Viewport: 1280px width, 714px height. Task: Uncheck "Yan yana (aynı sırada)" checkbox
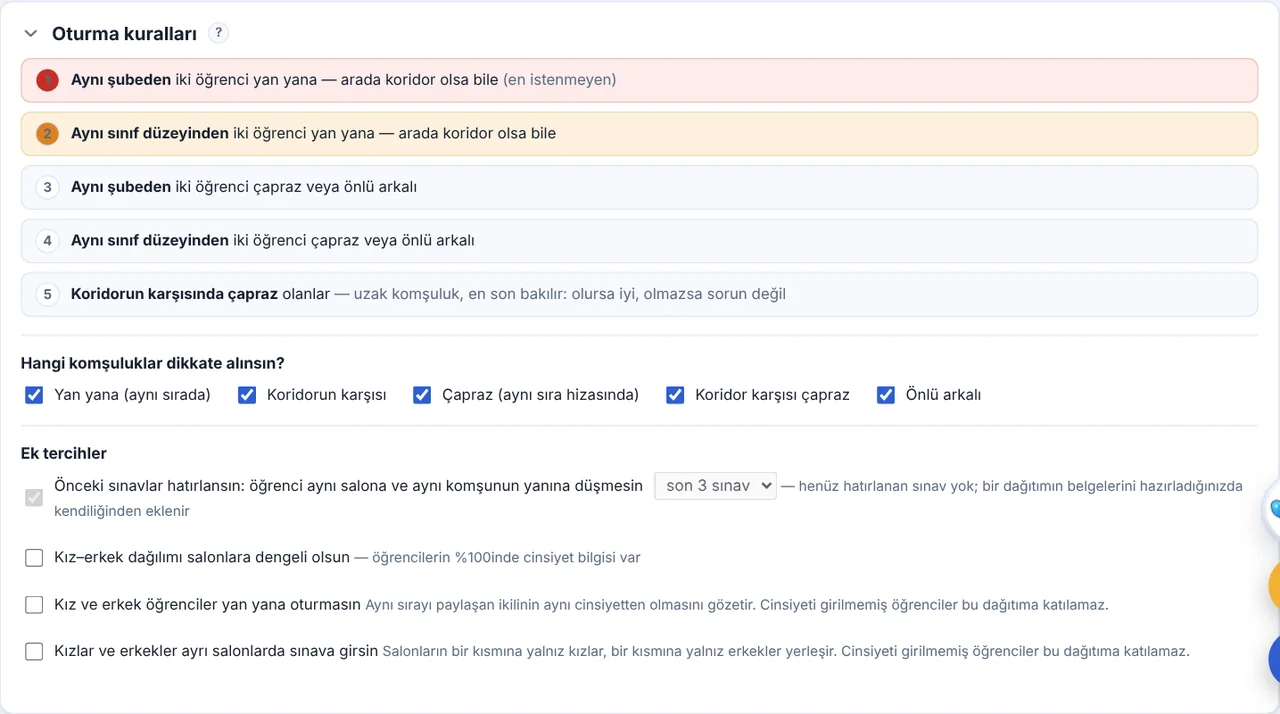[x=34, y=395]
